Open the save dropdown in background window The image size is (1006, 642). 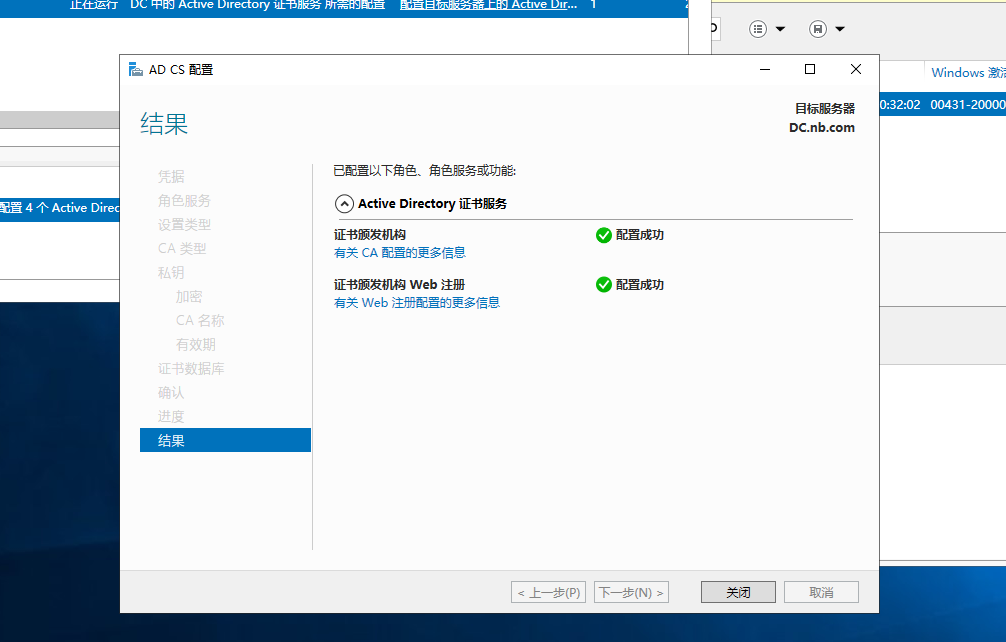pyautogui.click(x=840, y=29)
